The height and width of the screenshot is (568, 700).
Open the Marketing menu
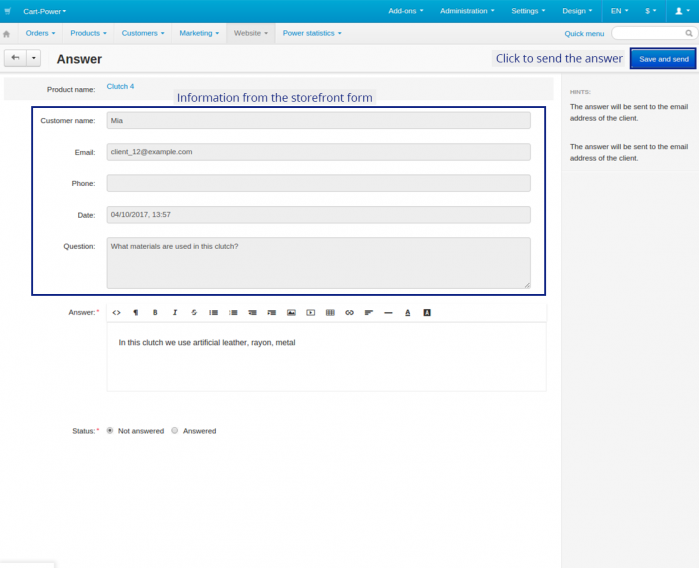[x=199, y=33]
